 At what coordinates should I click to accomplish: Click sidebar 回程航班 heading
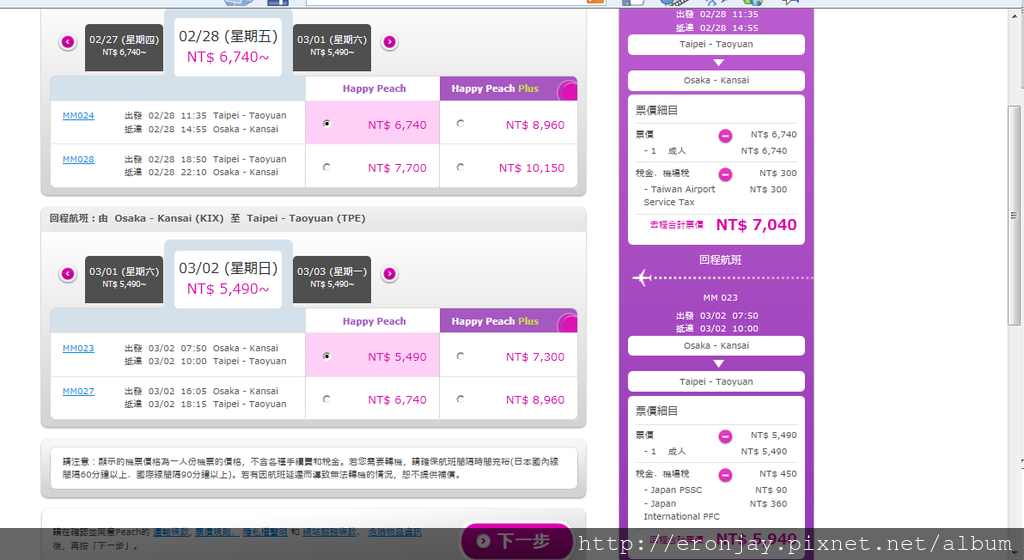point(720,260)
